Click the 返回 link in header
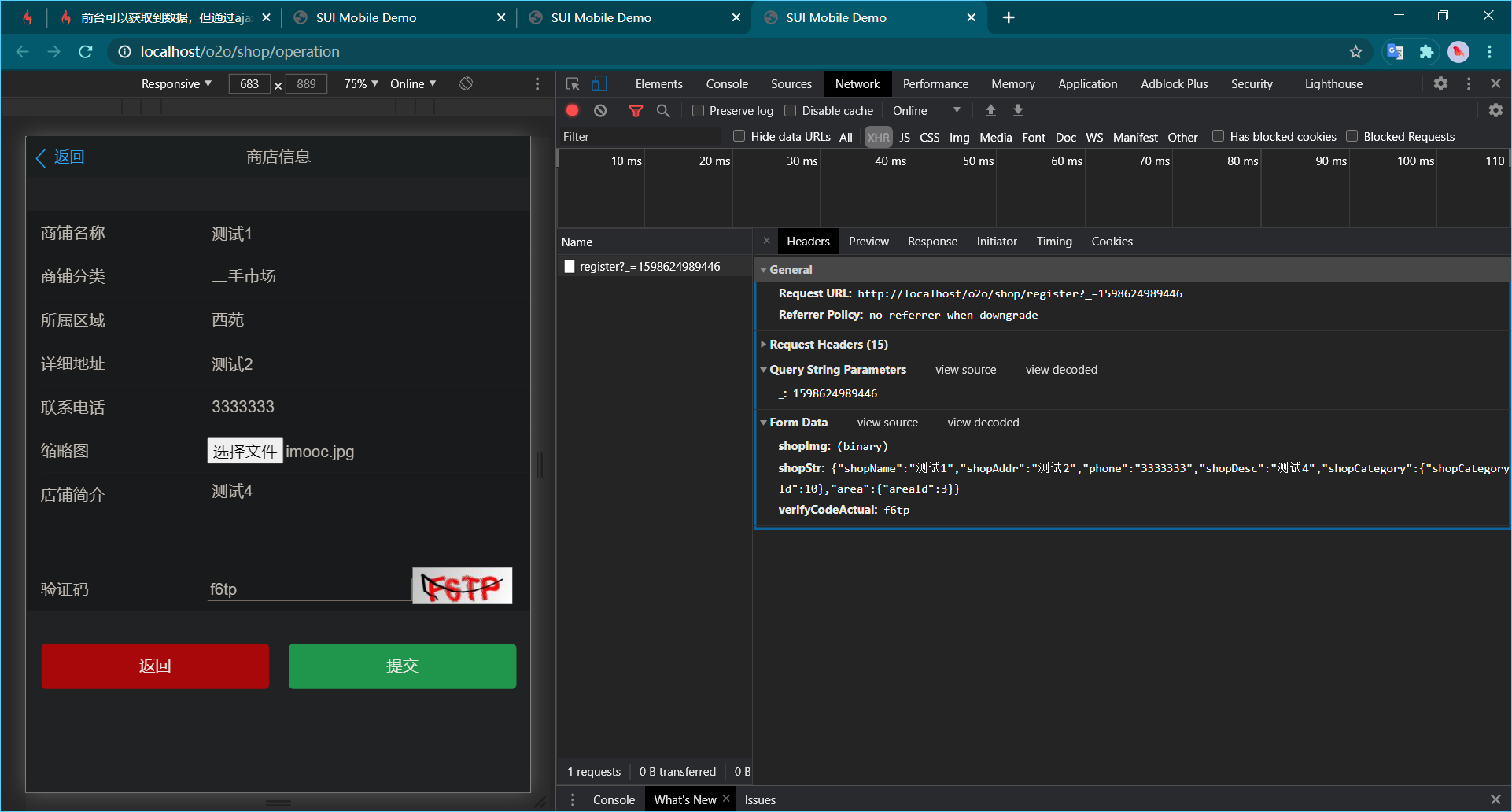 click(x=61, y=157)
